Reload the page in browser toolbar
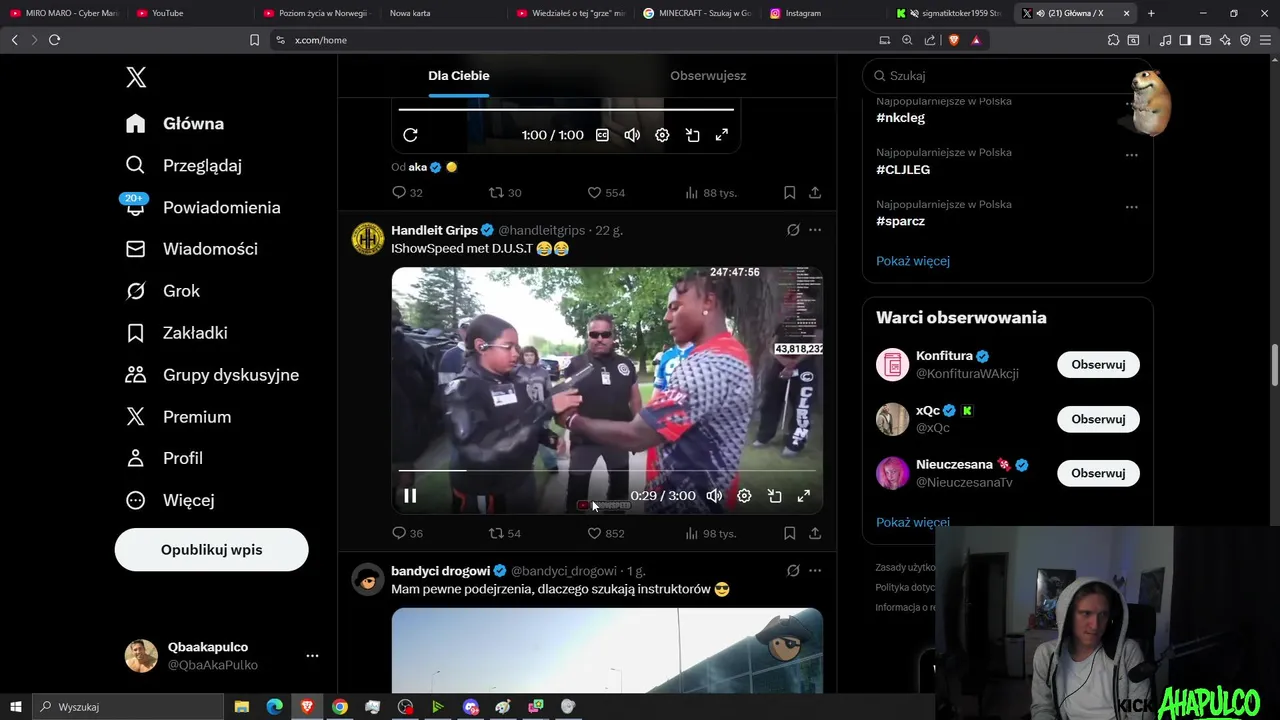1280x720 pixels. coord(54,40)
